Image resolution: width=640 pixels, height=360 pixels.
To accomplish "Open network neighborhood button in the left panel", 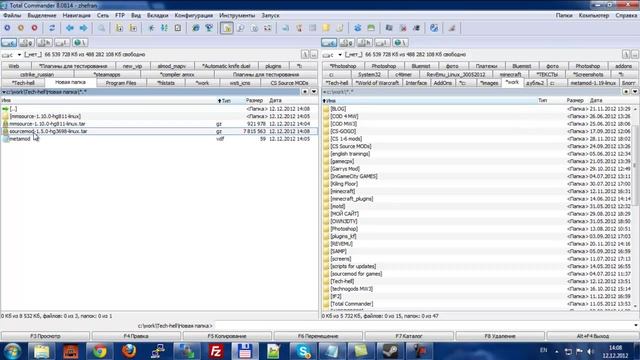I will coord(80,42).
